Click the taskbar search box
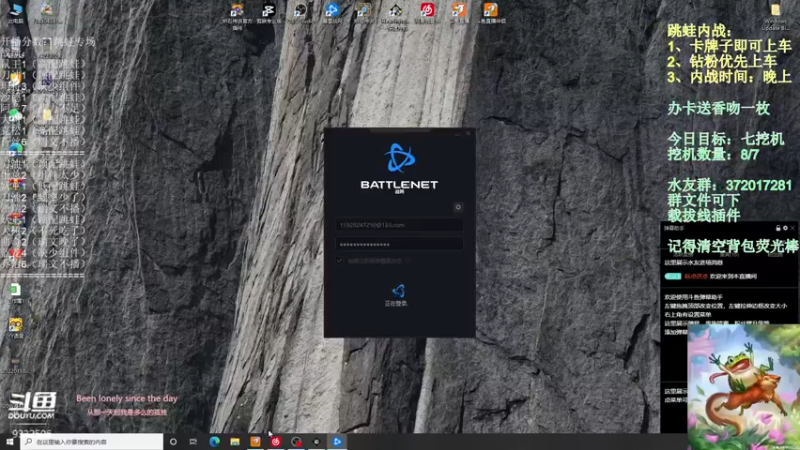800x450 pixels. point(92,442)
